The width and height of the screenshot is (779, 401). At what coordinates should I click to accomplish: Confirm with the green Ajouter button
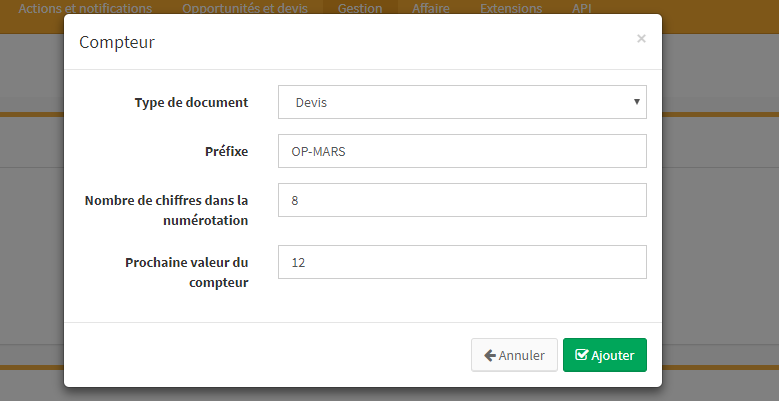[605, 355]
